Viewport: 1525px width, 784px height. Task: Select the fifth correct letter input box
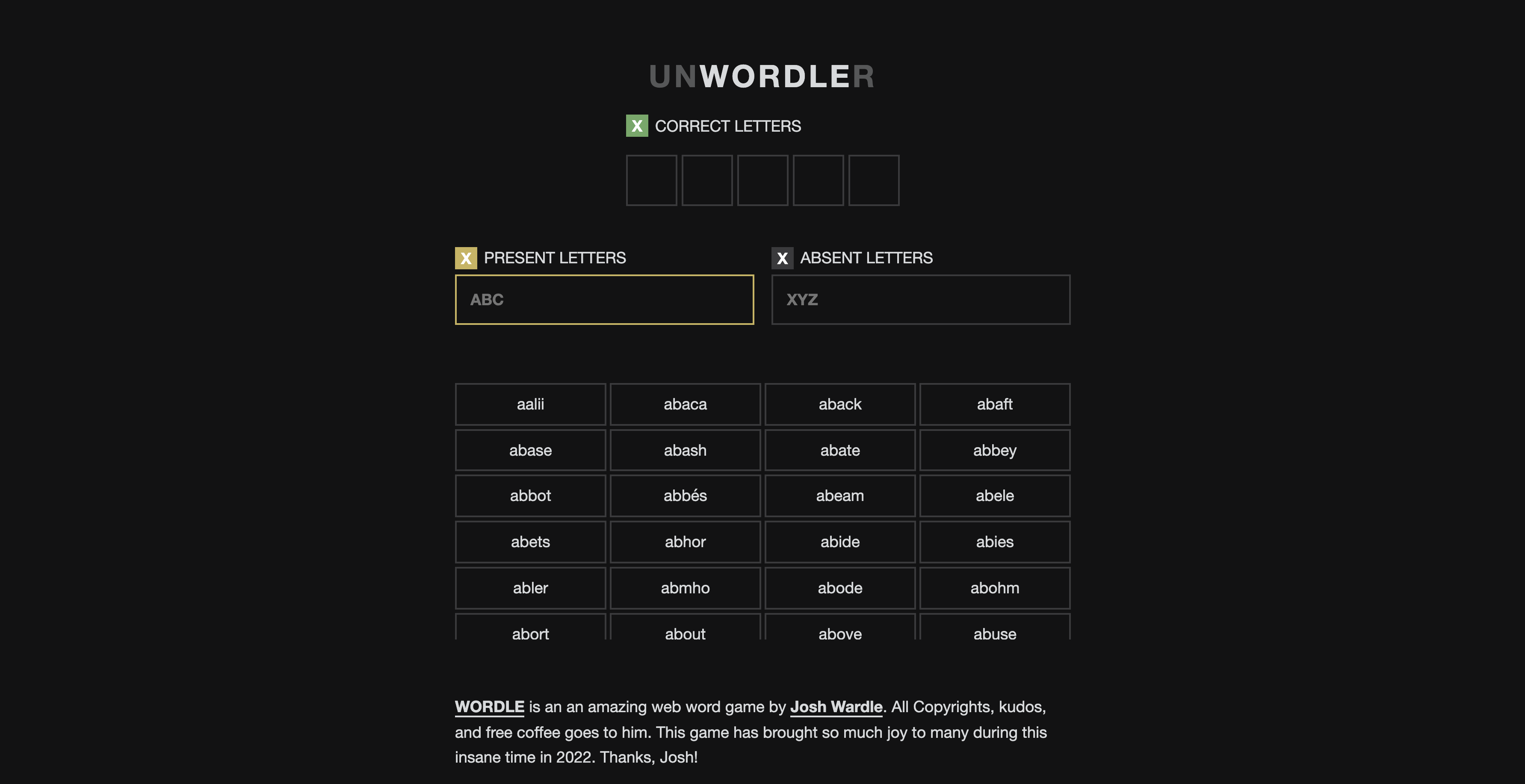click(x=873, y=180)
